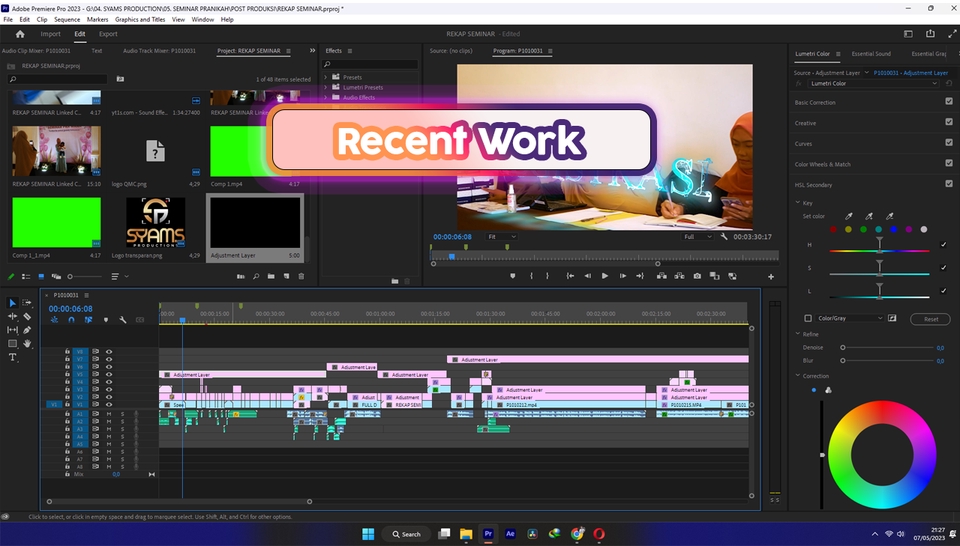Click Find magnifier in Project panel footer
The width and height of the screenshot is (960, 546).
256,277
